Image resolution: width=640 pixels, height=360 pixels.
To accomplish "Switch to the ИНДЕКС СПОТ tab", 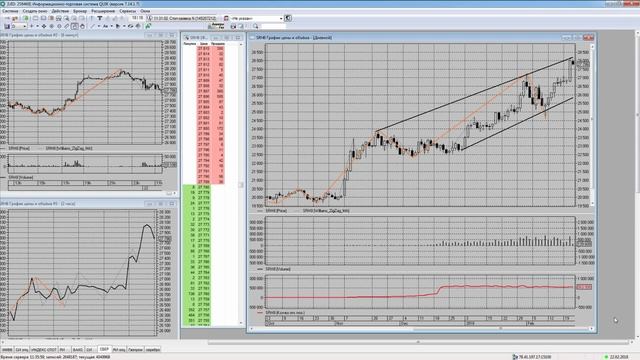I will click(x=44, y=350).
